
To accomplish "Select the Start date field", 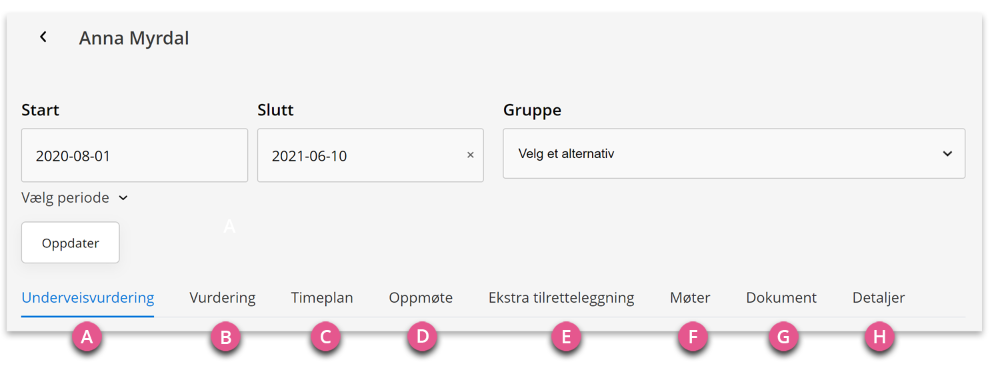I will coord(135,155).
